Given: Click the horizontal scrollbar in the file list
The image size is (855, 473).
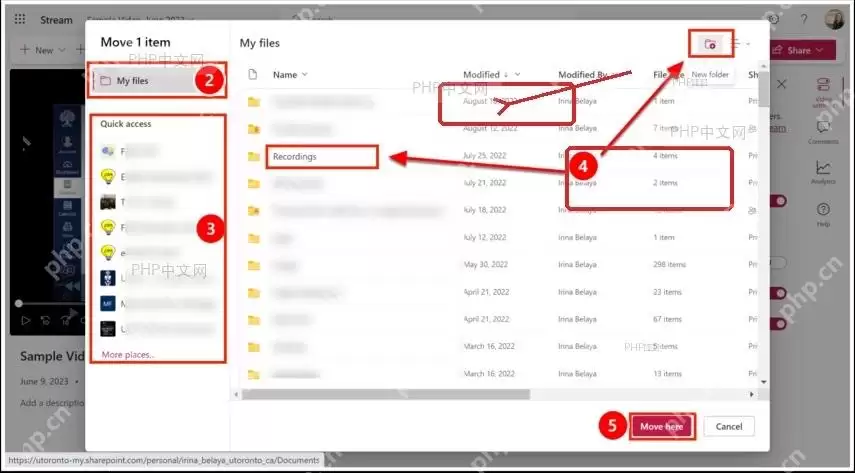Looking at the screenshot, I should pos(386,394).
